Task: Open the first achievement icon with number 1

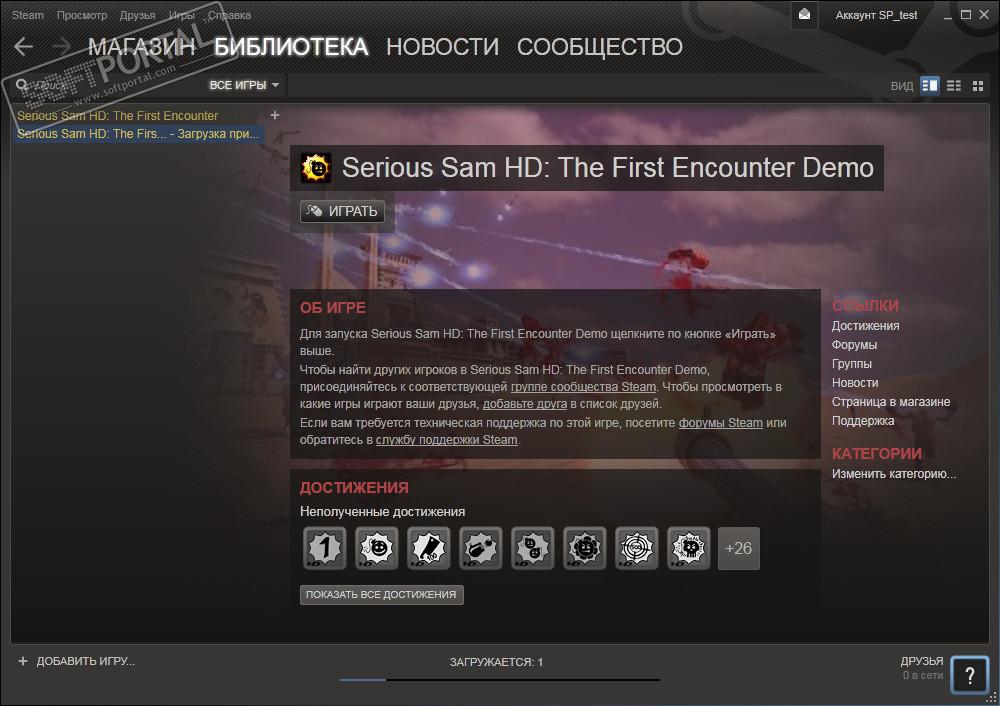Action: click(325, 548)
